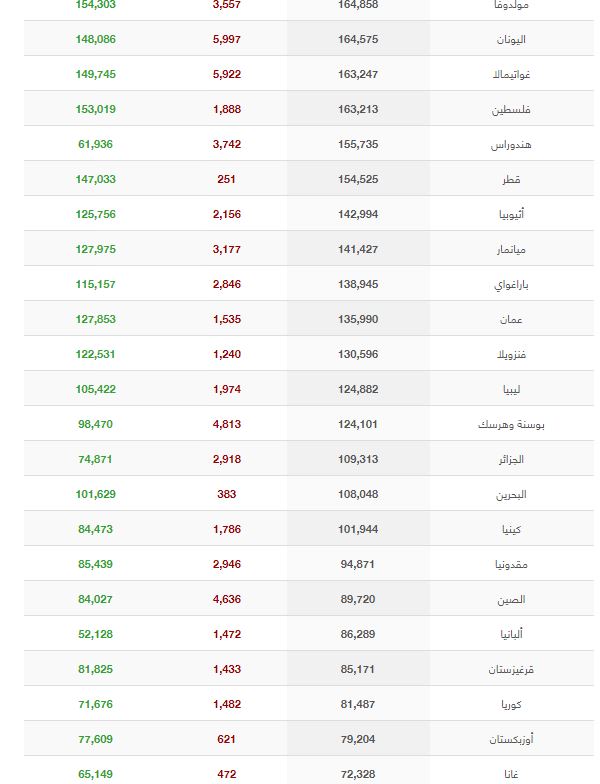Viewport: 600px width, 784px height.
Task: Select the قرغيزستان country name
Action: tap(511, 669)
